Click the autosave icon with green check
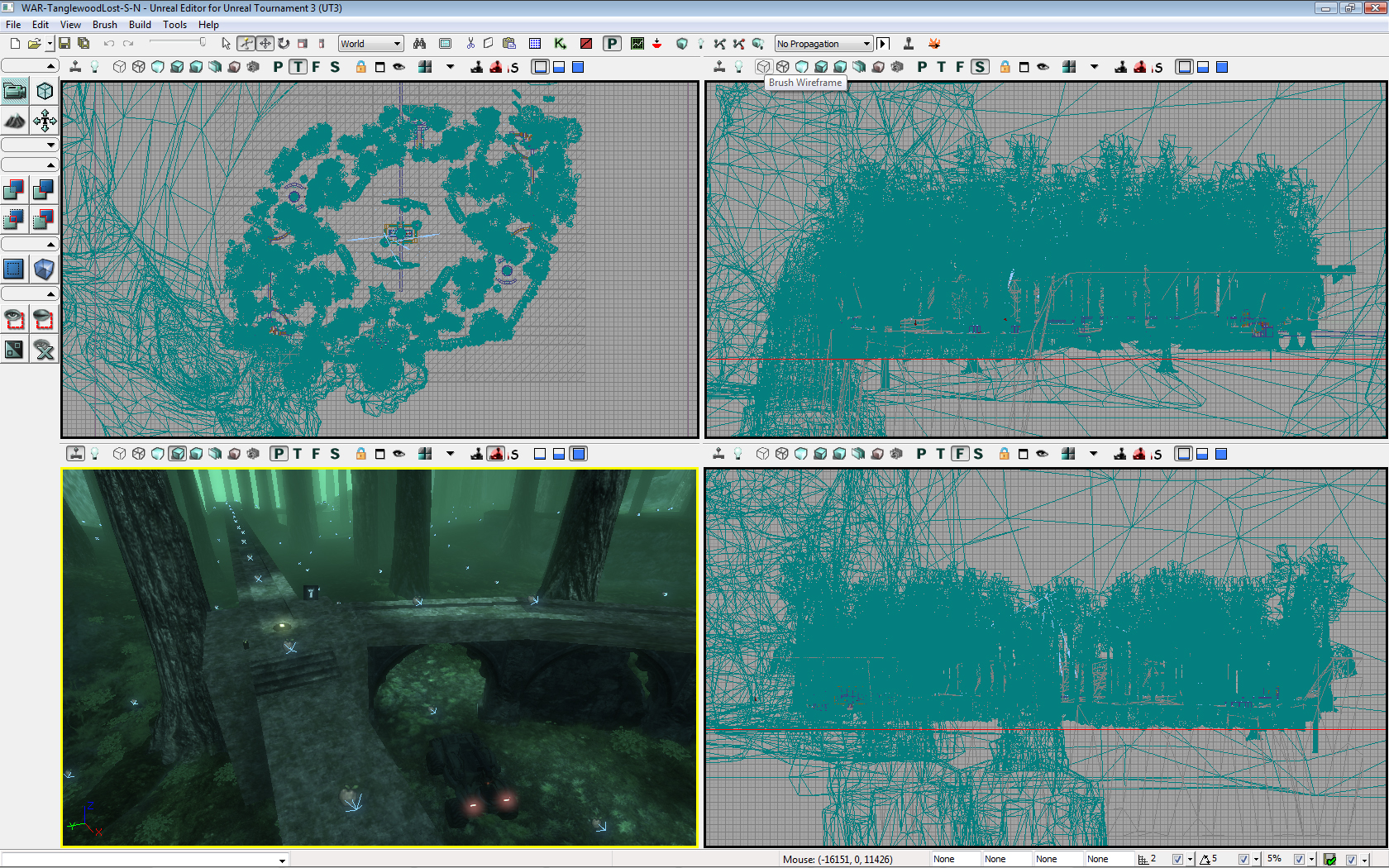Screen dimensions: 1389x868 (1329, 860)
